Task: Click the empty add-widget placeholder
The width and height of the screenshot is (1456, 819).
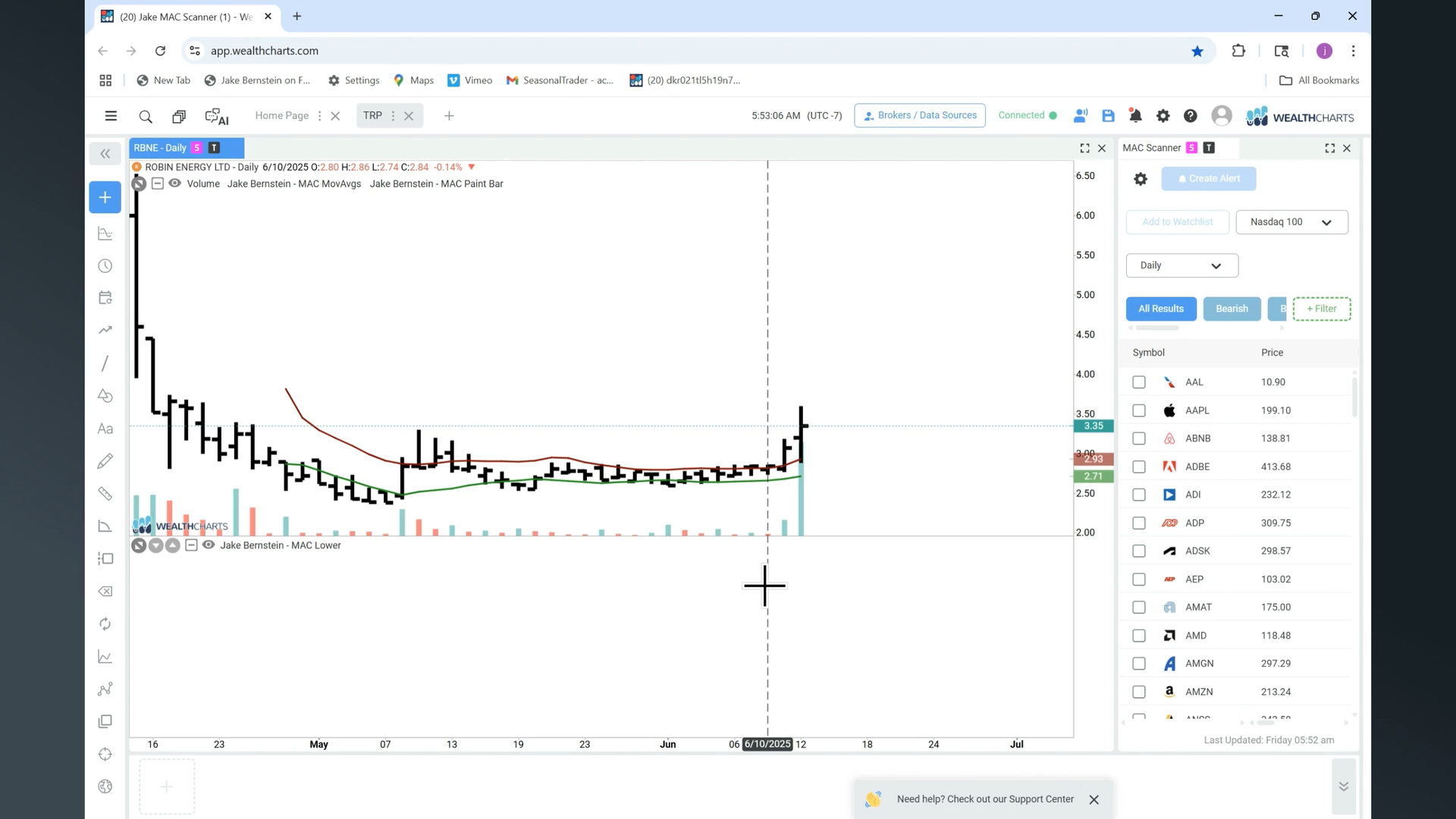Action: (167, 786)
